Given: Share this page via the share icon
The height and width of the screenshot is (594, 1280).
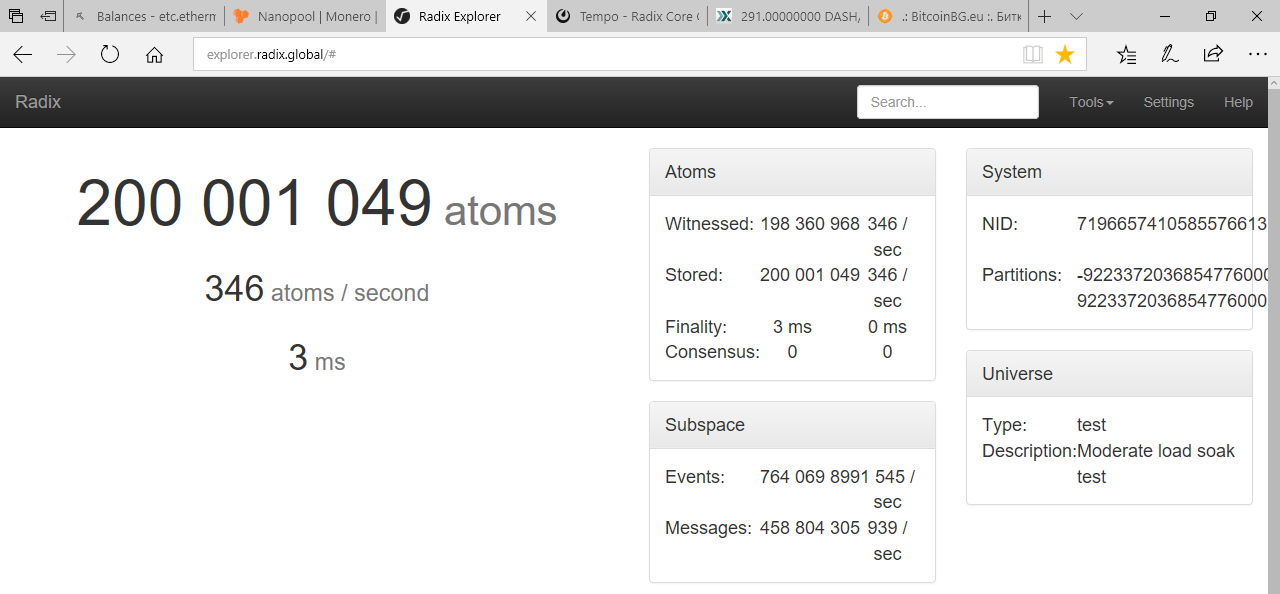Looking at the screenshot, I should coord(1213,55).
